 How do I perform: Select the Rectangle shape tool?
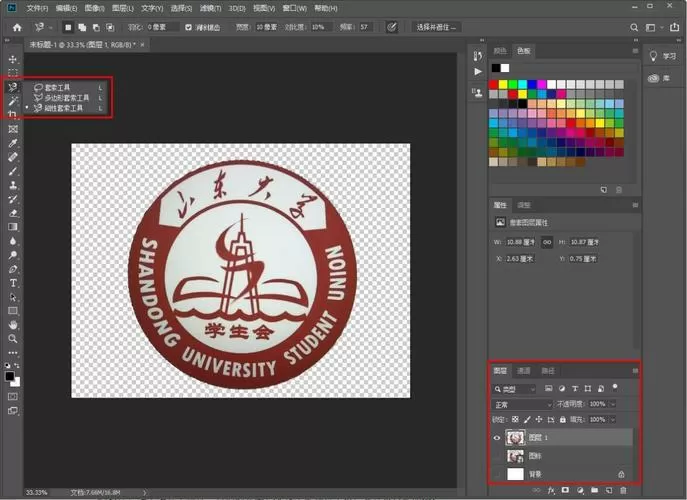pos(13,311)
